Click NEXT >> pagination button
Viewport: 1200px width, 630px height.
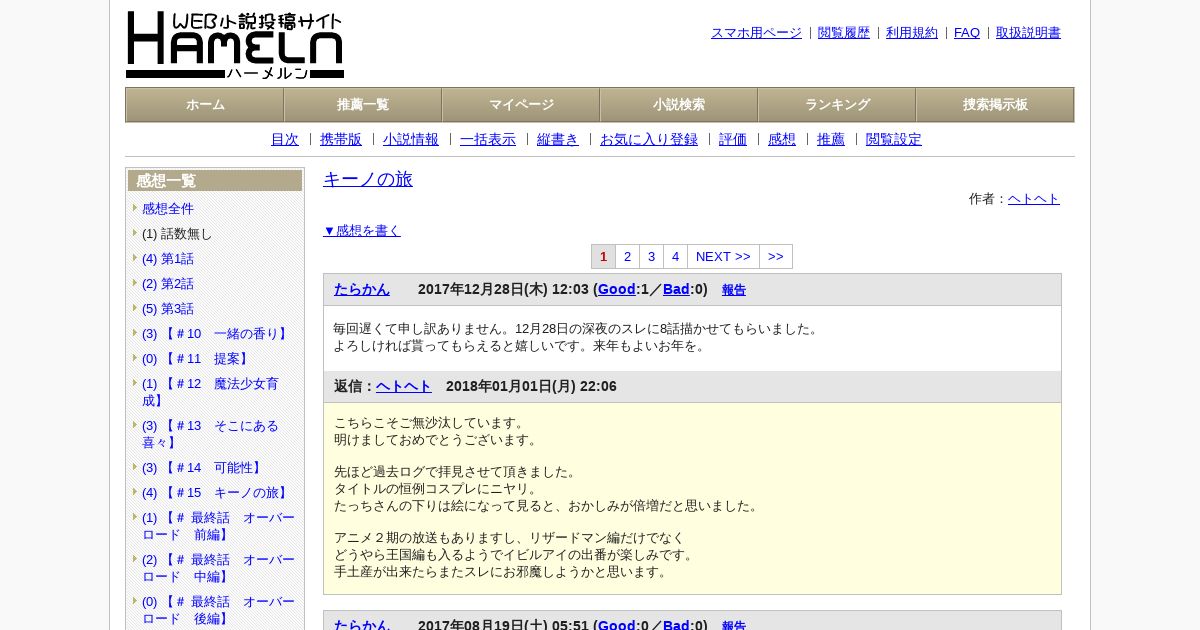[x=723, y=256]
